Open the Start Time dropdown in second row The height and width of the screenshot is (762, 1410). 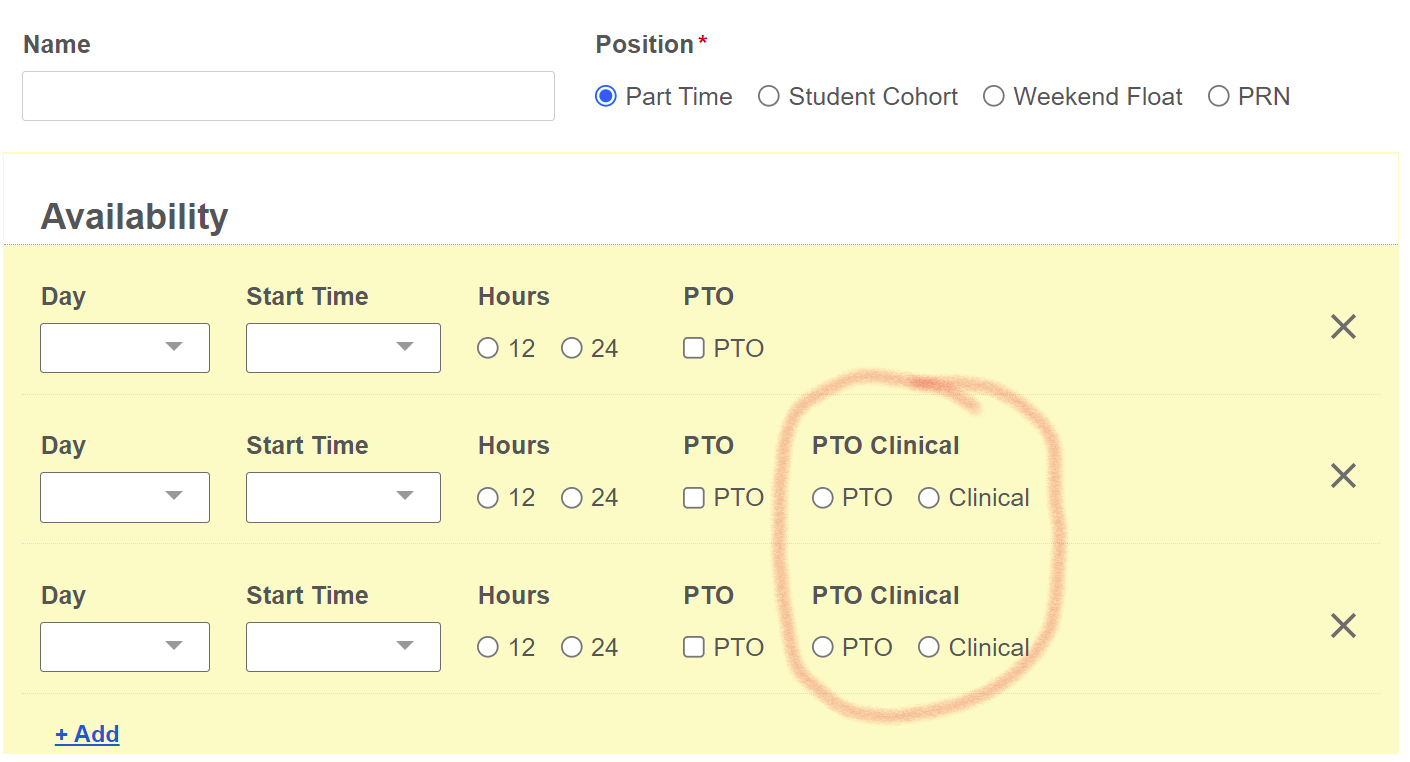tap(343, 497)
